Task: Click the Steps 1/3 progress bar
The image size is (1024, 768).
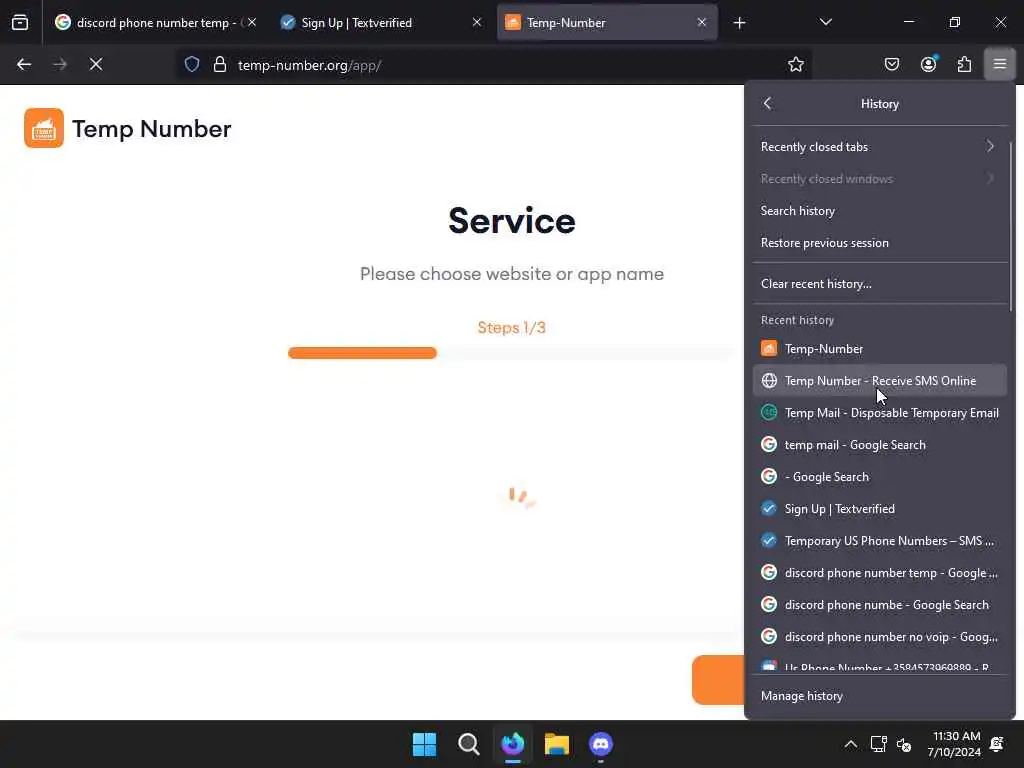Action: click(x=512, y=353)
